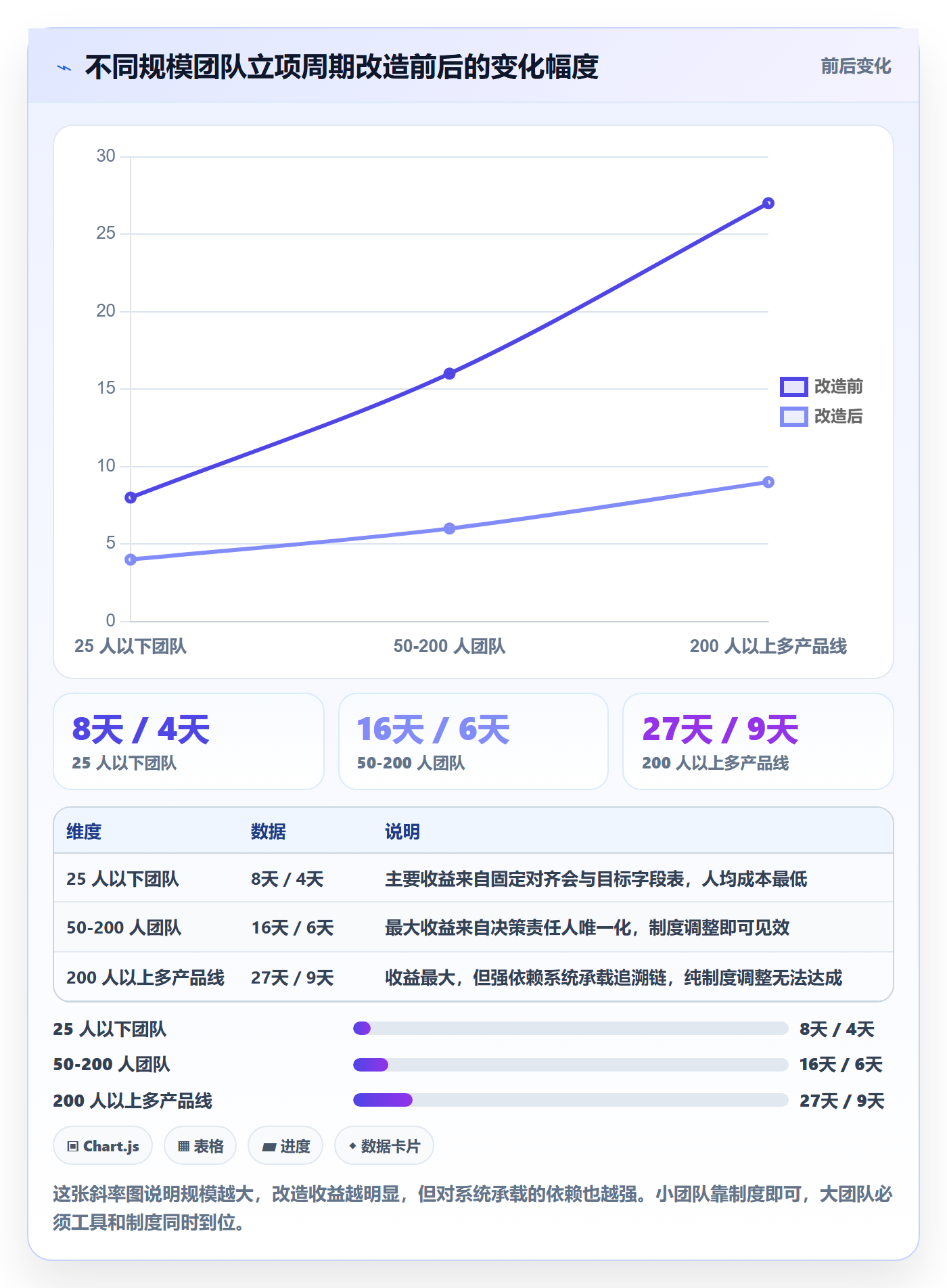947x1288 pixels.
Task: Click the Chart.js tag chip
Action: point(103,1146)
